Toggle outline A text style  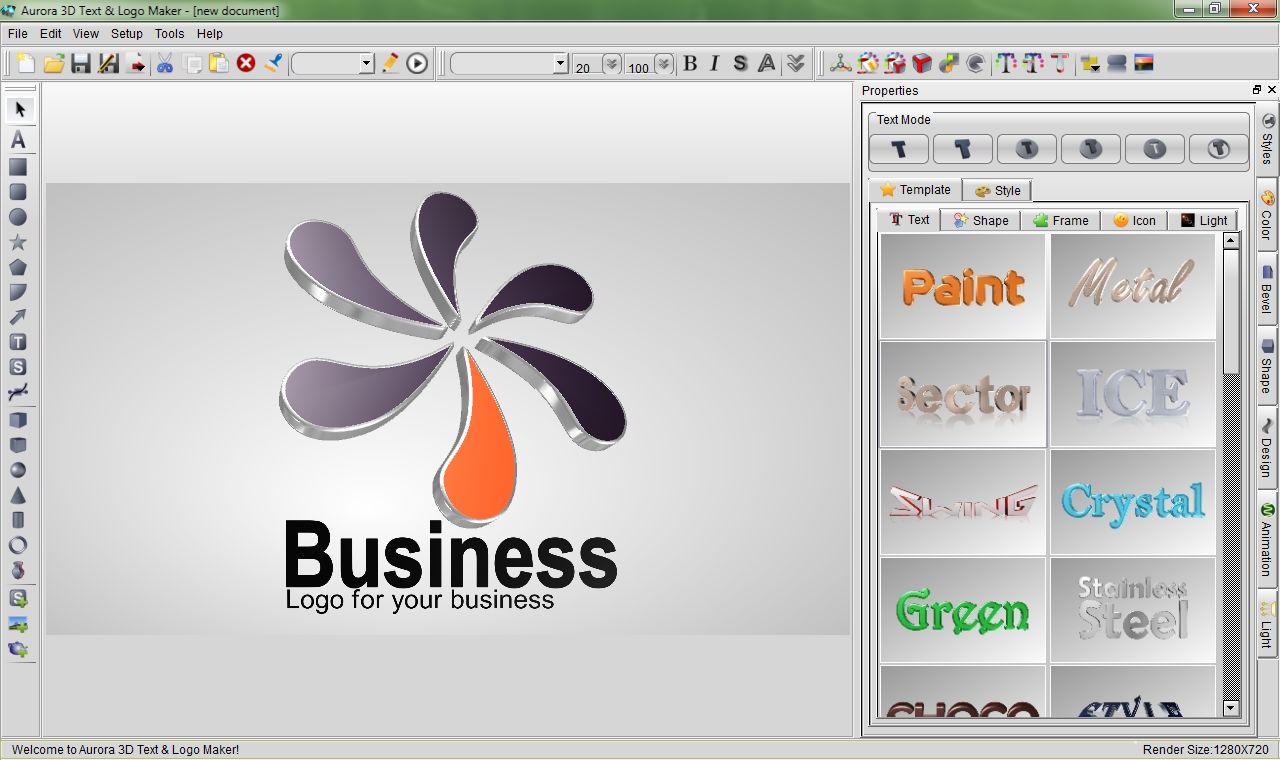[x=767, y=64]
